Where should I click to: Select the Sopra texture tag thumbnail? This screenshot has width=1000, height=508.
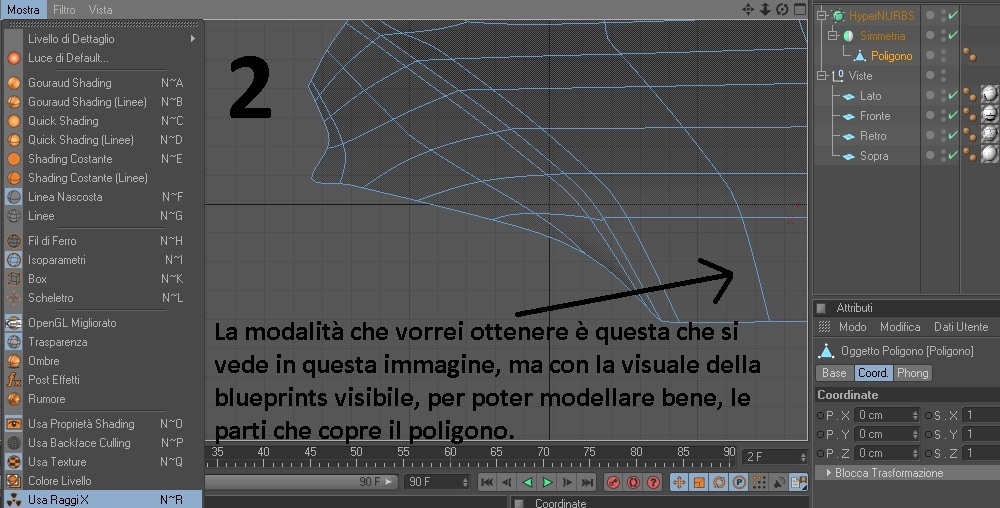point(989,155)
